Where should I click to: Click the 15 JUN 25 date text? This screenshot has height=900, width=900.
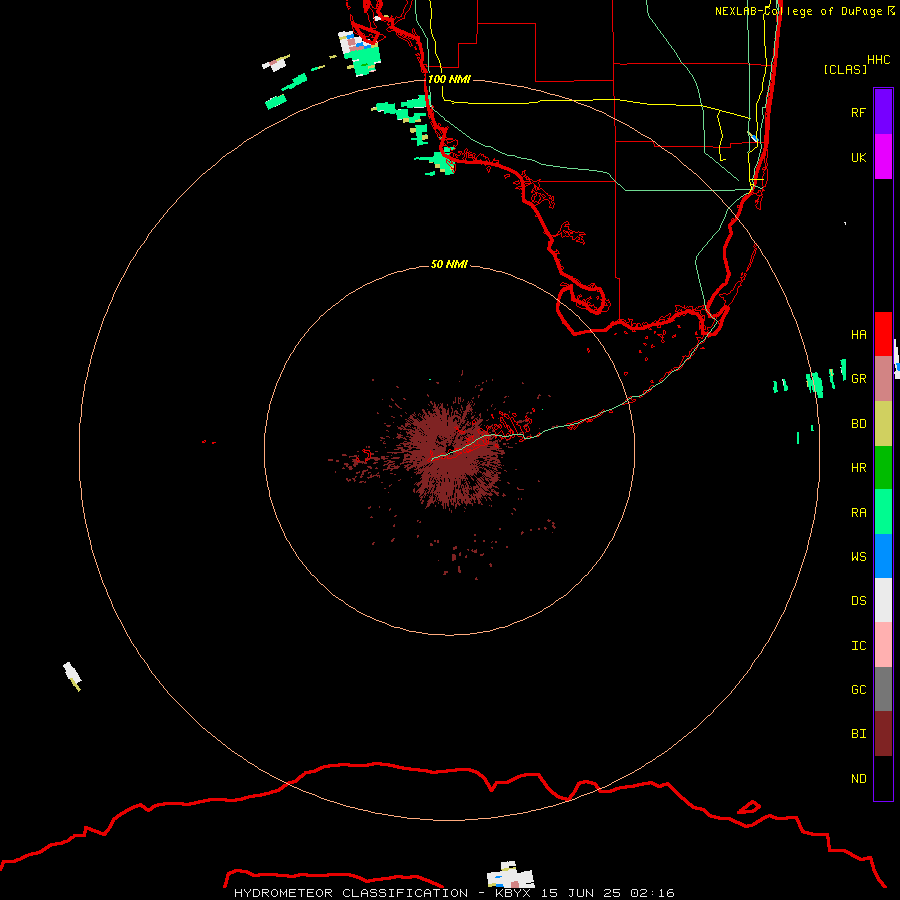tap(580, 893)
